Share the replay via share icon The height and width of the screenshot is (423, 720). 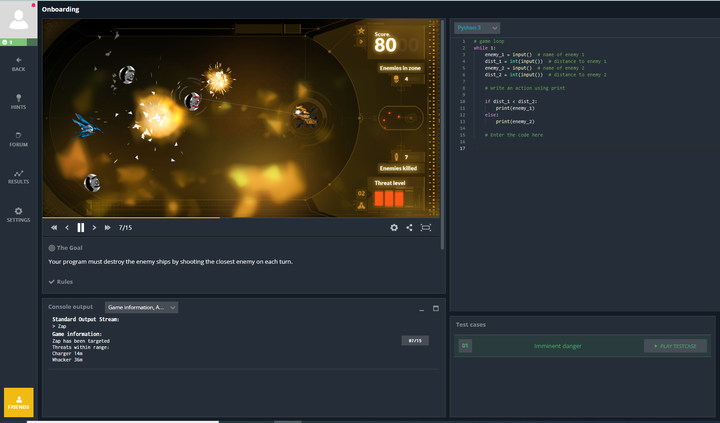click(x=409, y=227)
